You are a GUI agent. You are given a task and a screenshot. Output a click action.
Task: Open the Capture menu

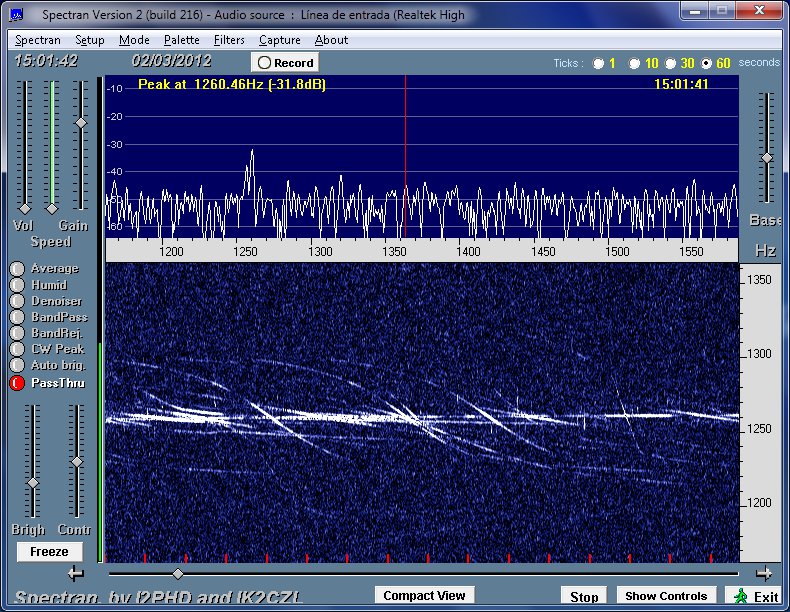(280, 40)
